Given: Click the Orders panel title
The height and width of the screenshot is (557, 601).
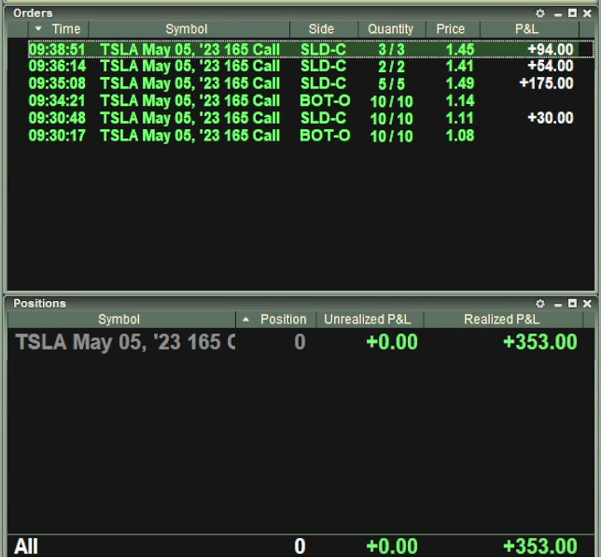Looking at the screenshot, I should [x=33, y=13].
